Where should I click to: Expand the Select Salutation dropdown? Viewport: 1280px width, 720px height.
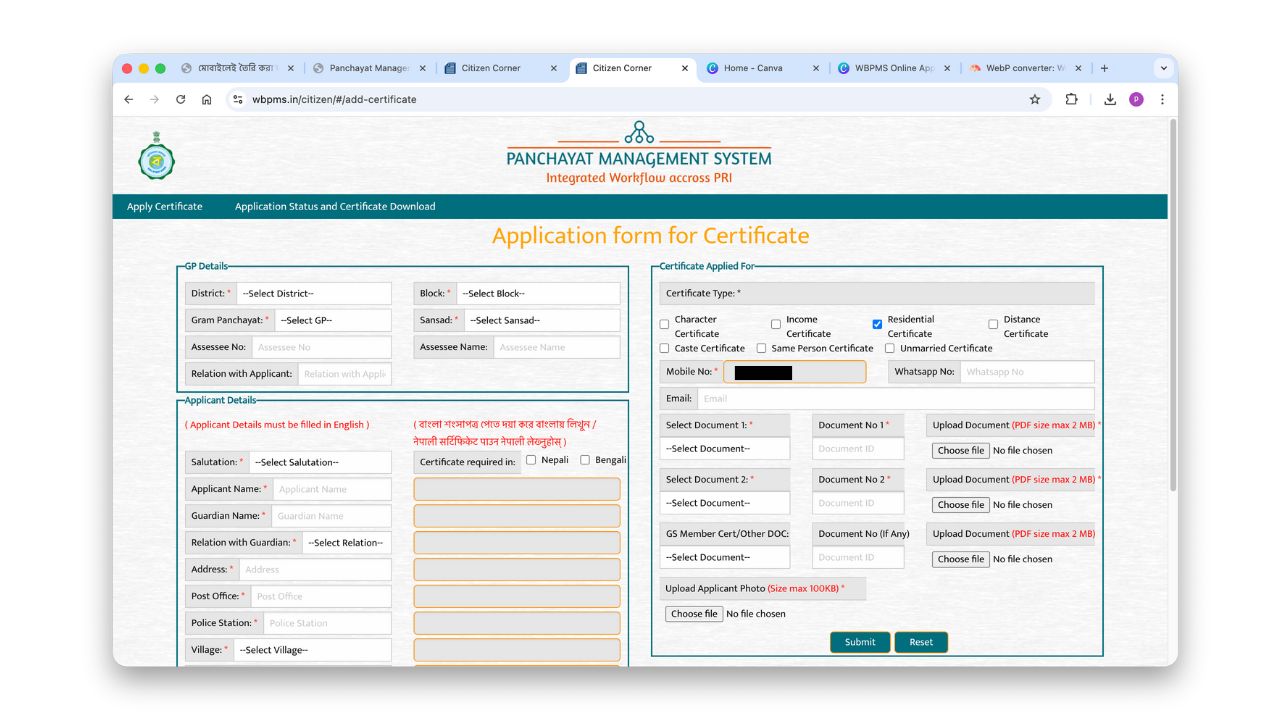(319, 462)
